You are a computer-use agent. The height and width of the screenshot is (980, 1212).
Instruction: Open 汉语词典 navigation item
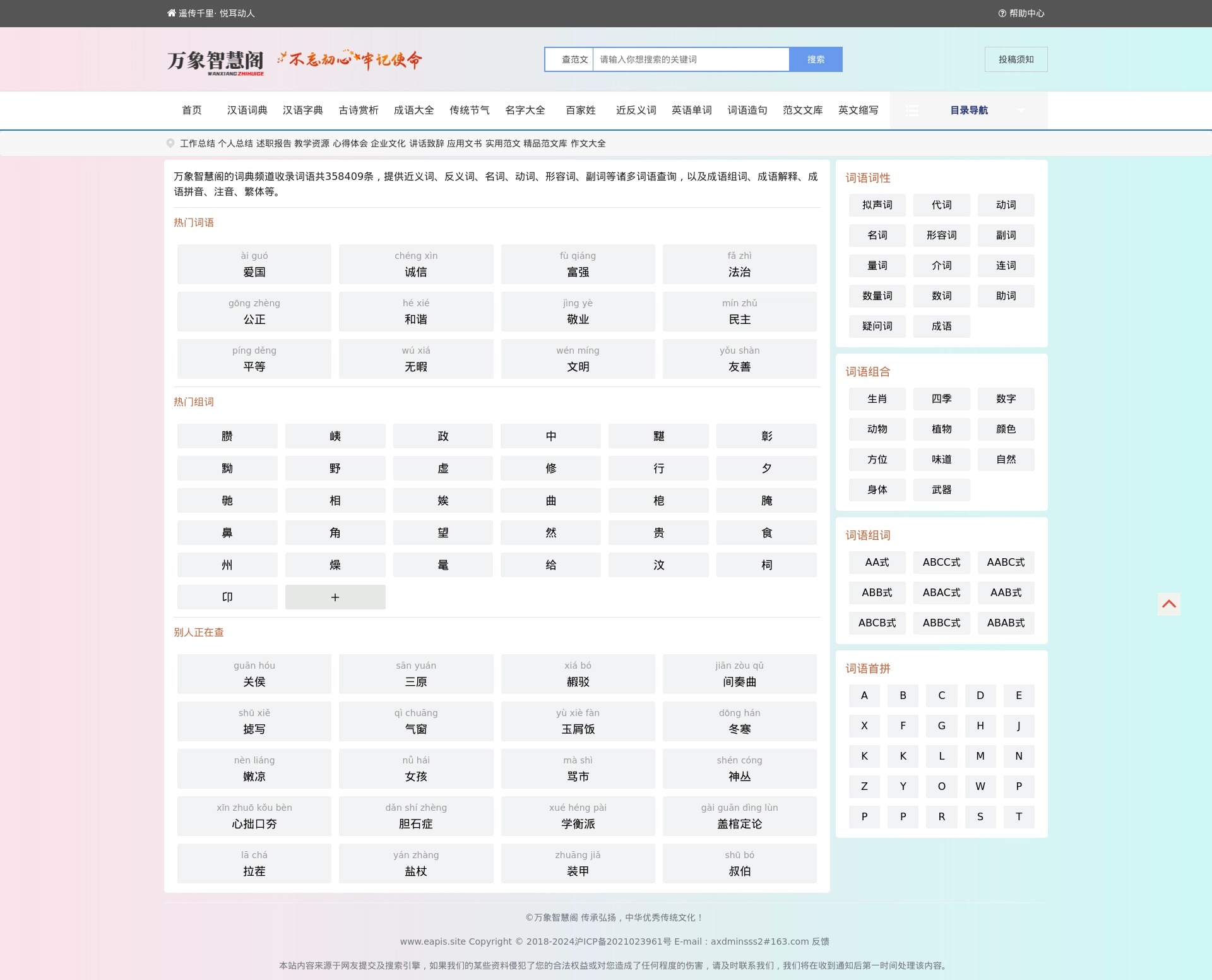point(247,111)
